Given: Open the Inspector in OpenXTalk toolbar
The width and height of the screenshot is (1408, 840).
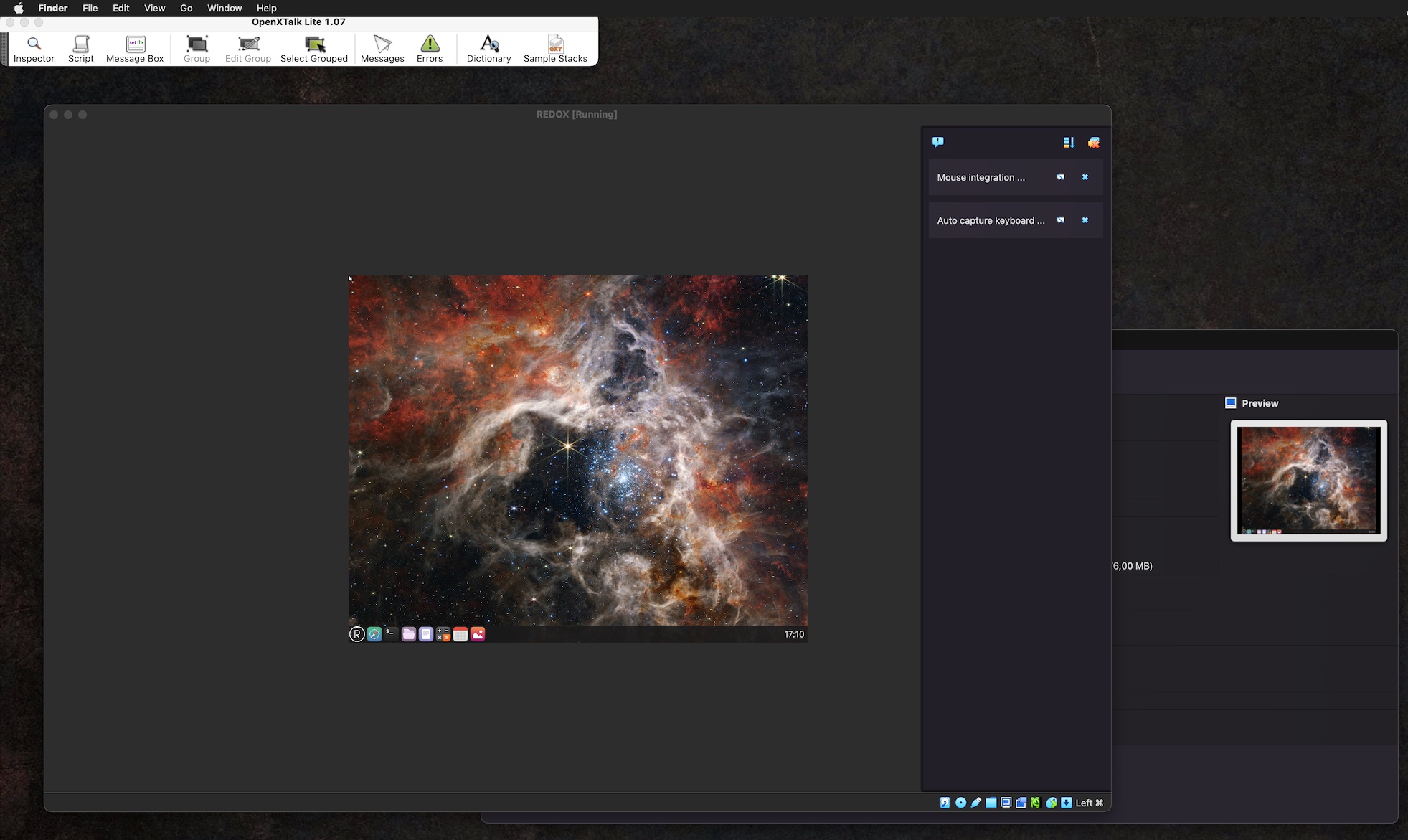Looking at the screenshot, I should point(34,49).
